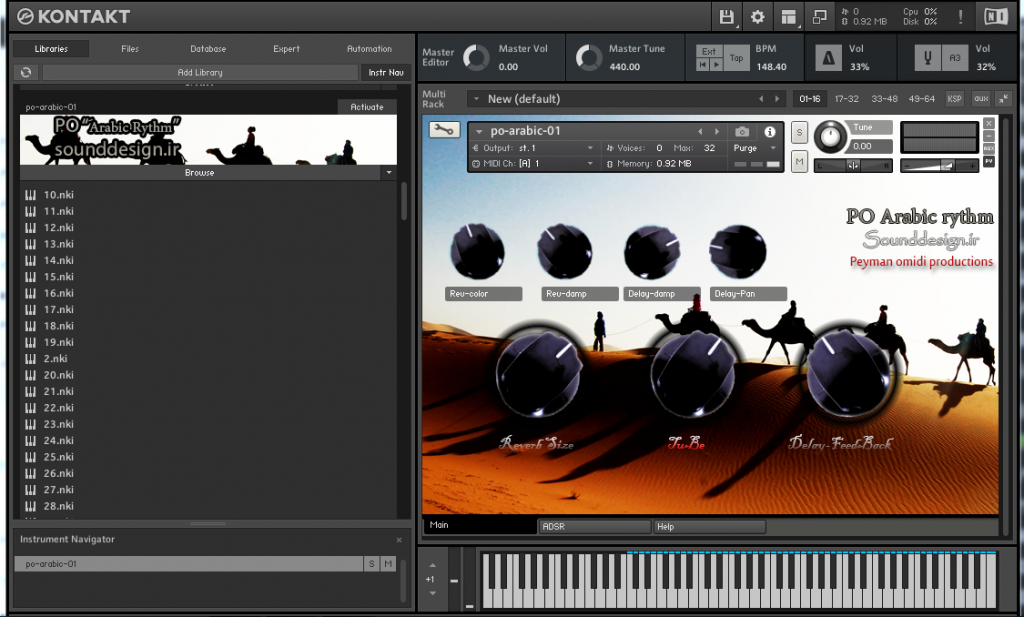The height and width of the screenshot is (617, 1024).
Task: Click the Kontakt logo
Action: click(73, 16)
